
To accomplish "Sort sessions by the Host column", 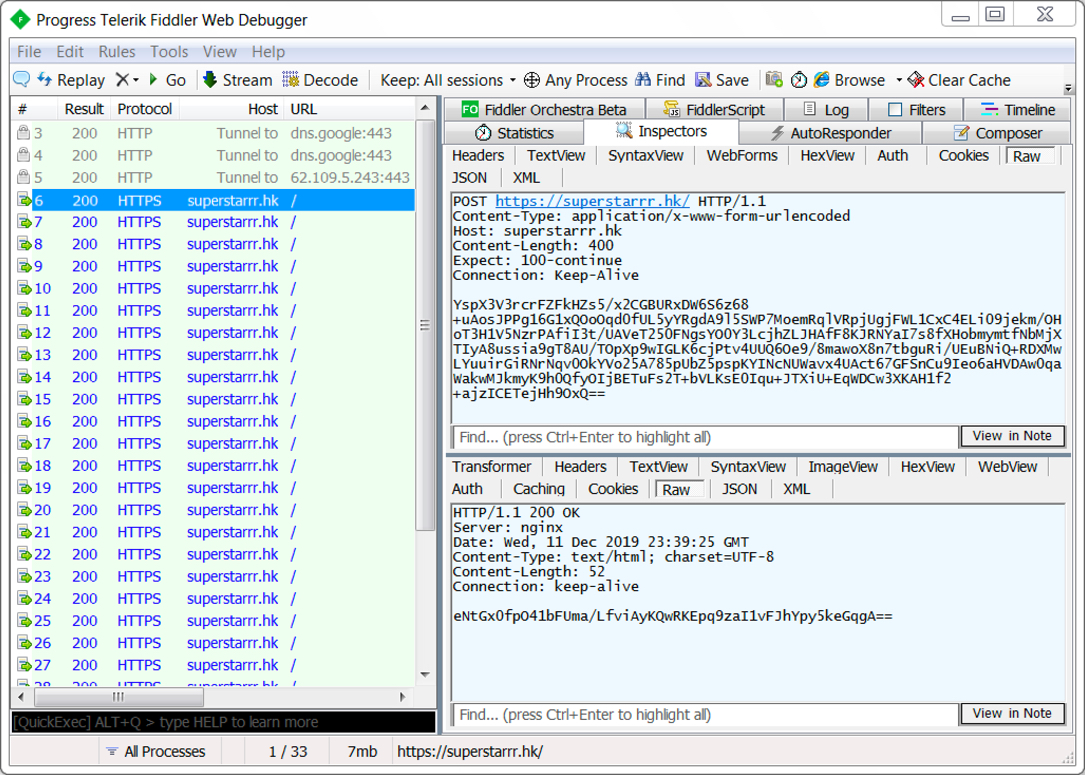I will [232, 109].
